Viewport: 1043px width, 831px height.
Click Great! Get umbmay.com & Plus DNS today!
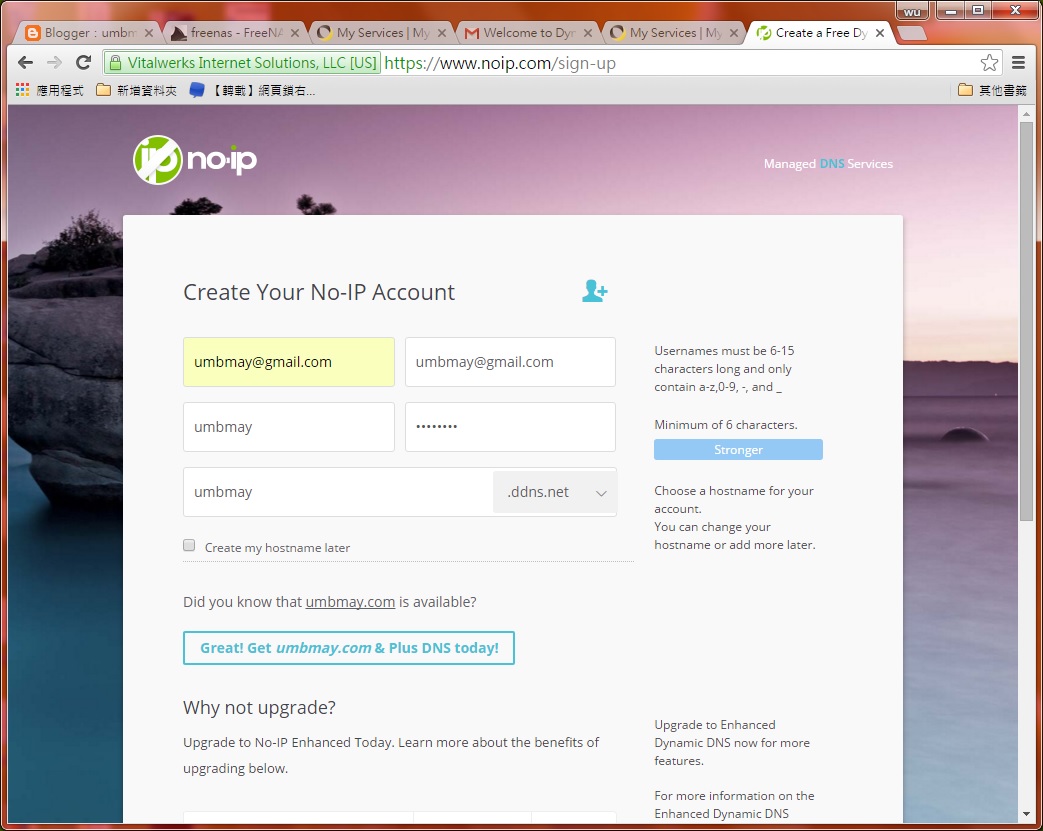click(x=349, y=648)
